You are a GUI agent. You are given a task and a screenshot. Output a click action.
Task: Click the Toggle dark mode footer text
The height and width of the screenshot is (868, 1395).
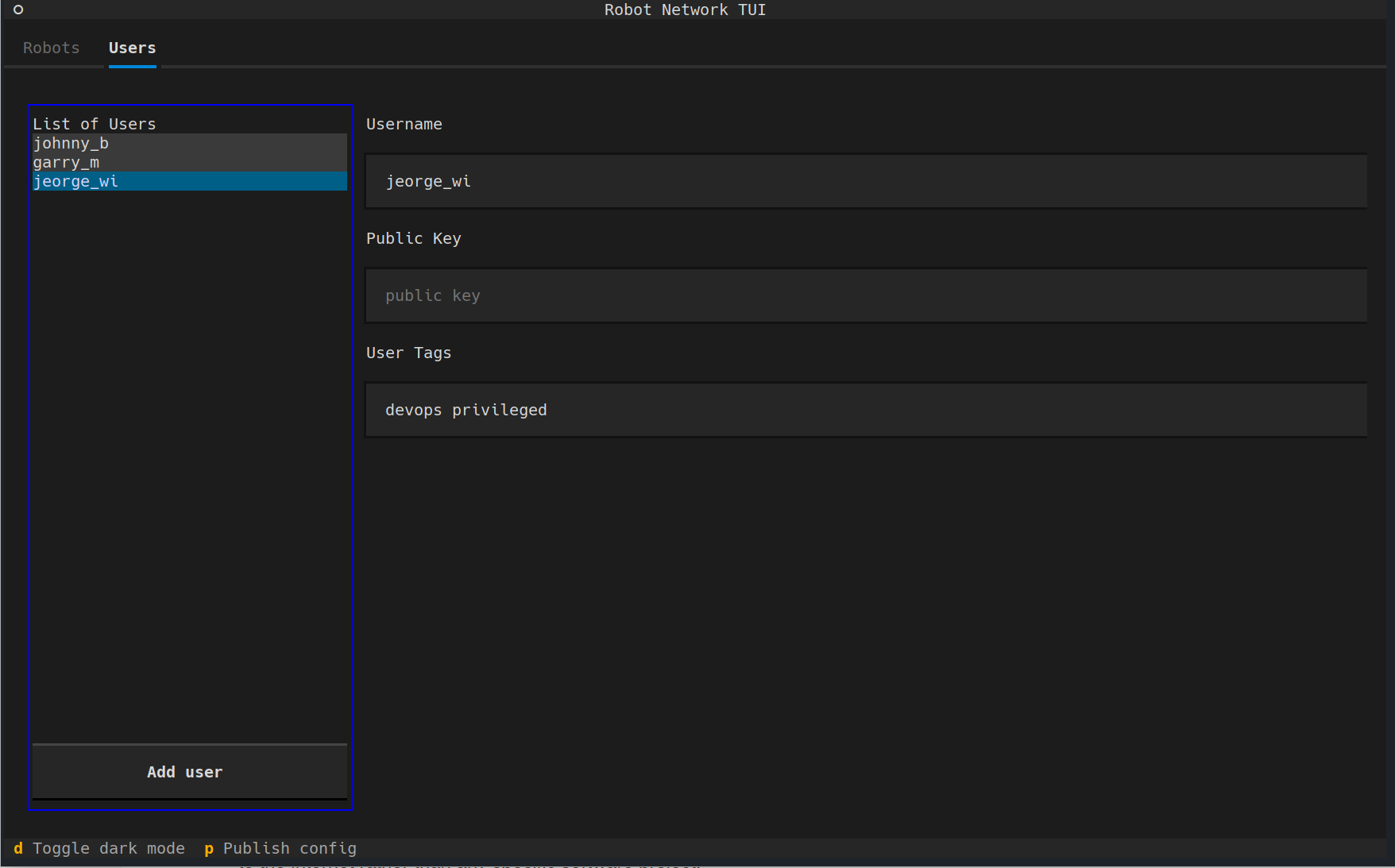point(108,848)
